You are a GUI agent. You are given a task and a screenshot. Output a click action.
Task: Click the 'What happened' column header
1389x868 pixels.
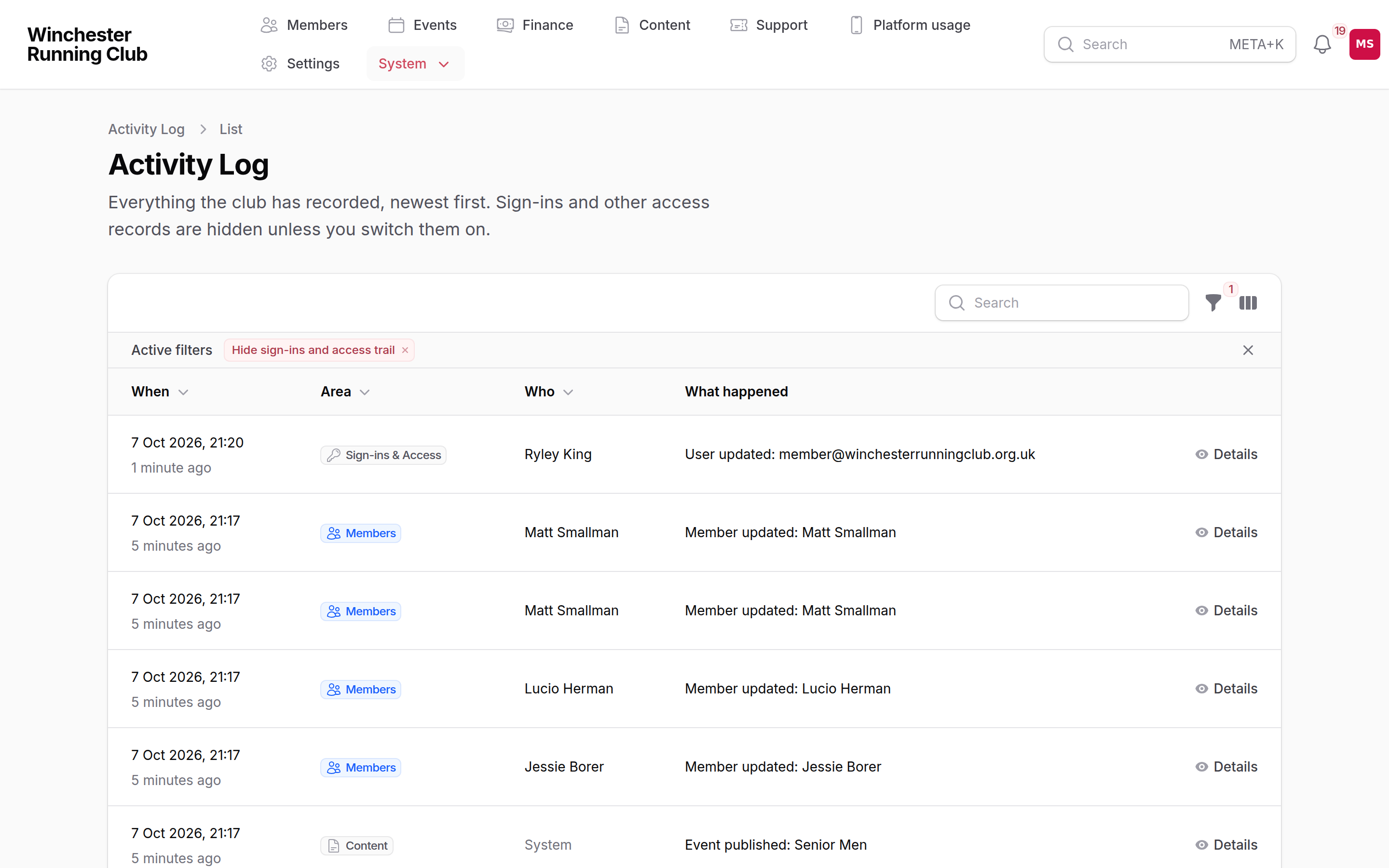point(736,392)
